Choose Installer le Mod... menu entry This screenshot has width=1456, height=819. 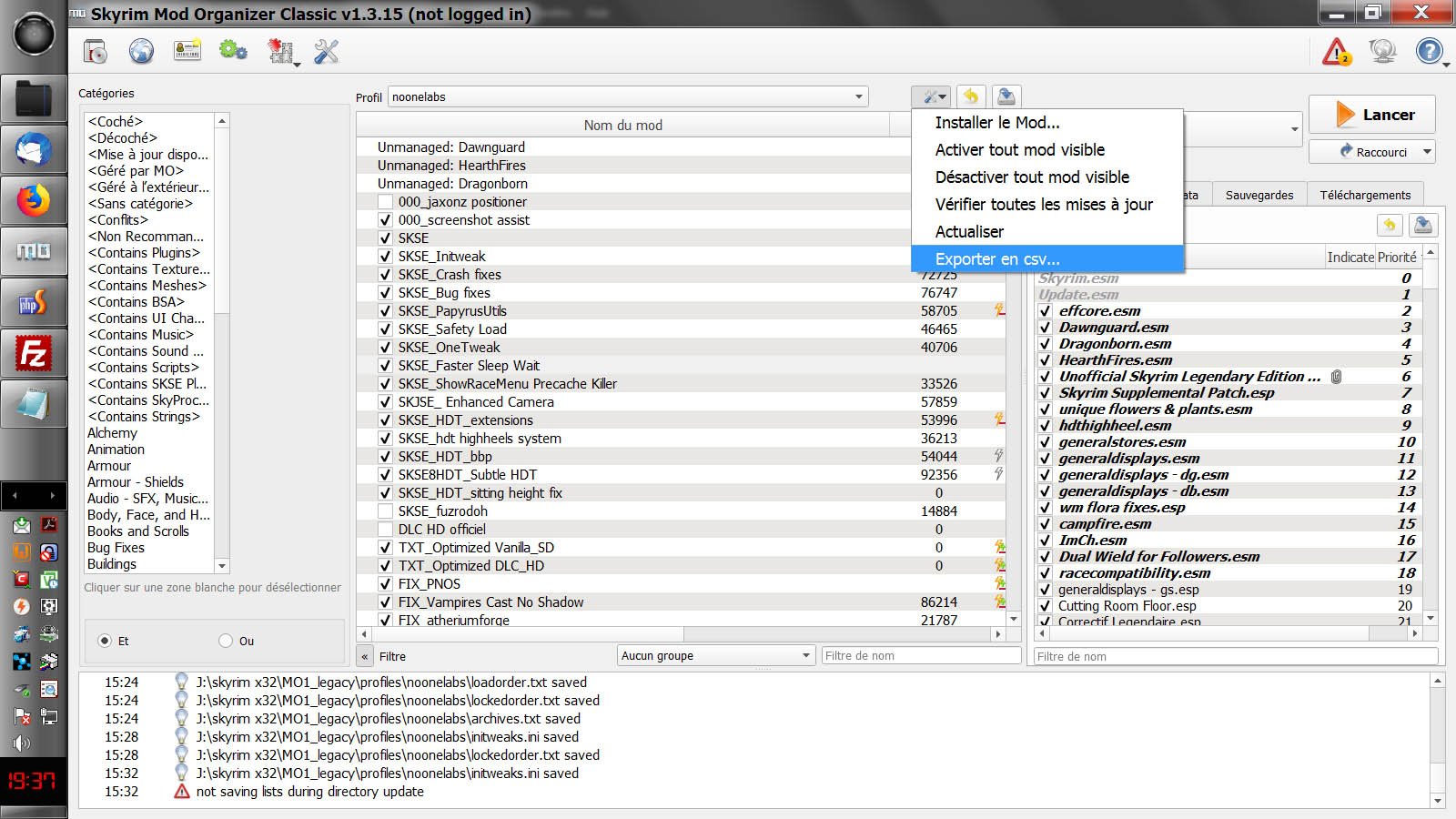click(x=1047, y=123)
